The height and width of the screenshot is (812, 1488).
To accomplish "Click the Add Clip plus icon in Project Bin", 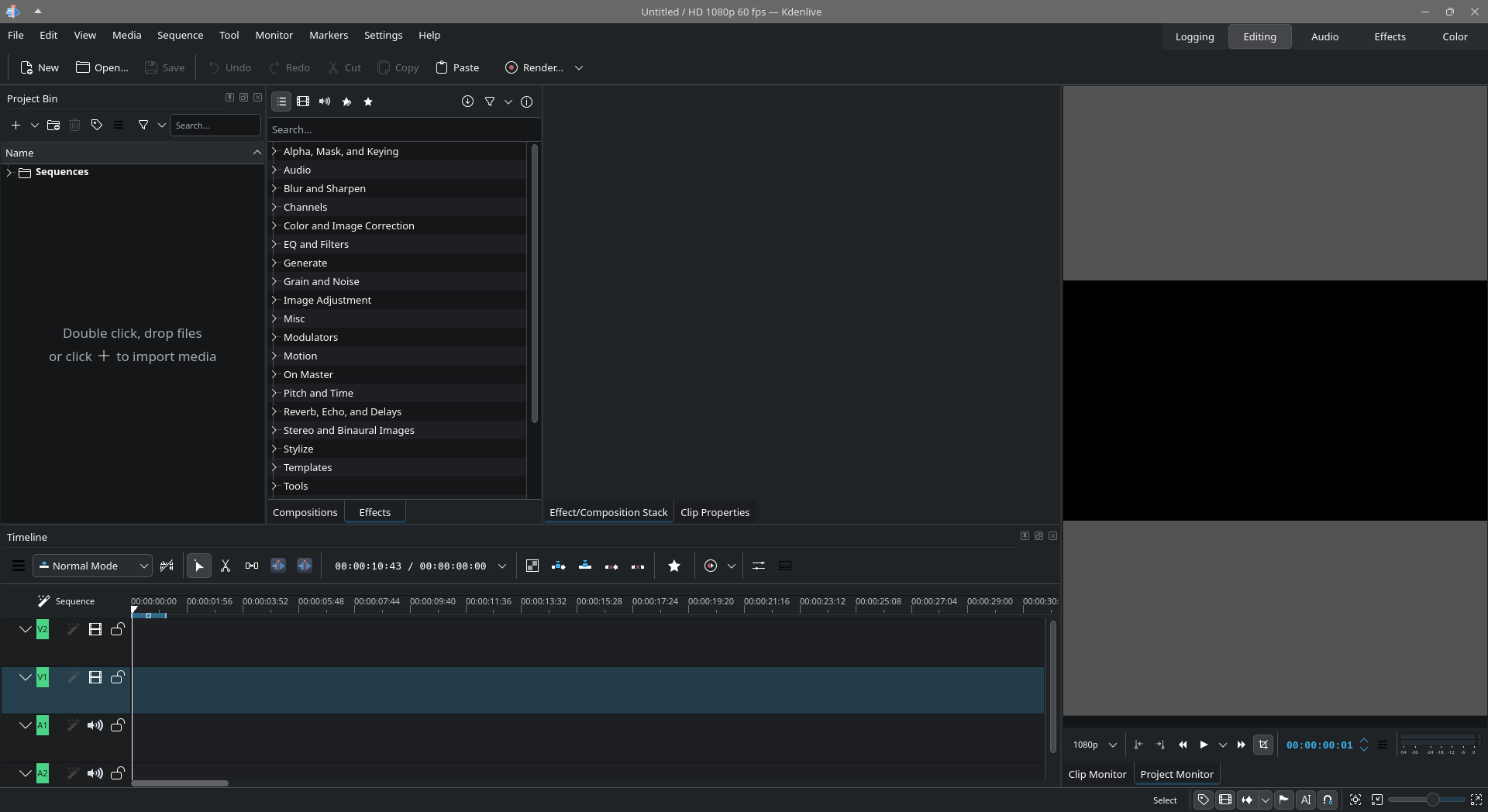I will click(15, 125).
